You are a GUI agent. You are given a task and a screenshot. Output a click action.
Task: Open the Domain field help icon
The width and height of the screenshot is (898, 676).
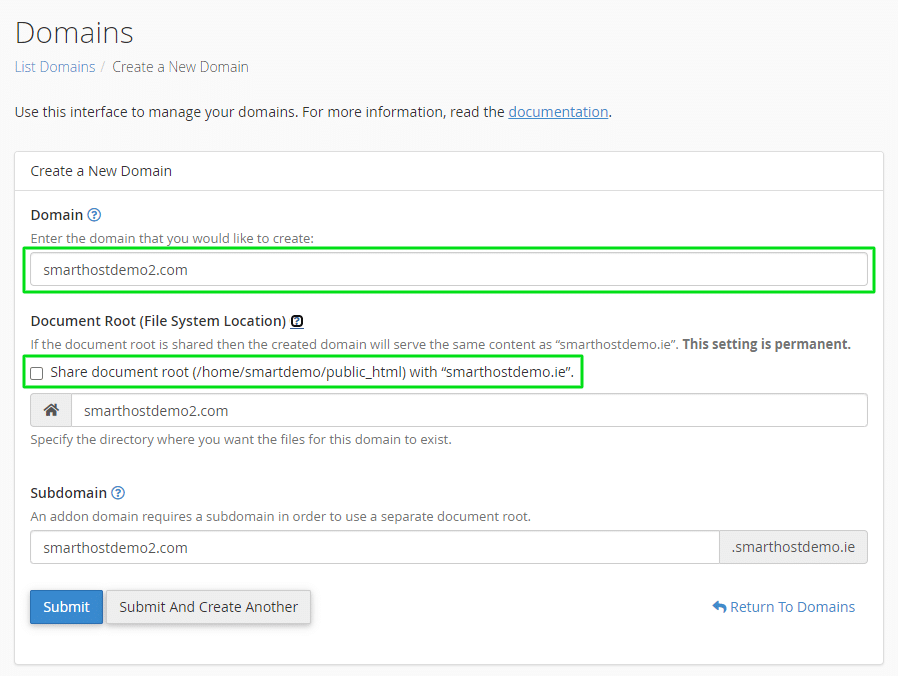[x=94, y=215]
